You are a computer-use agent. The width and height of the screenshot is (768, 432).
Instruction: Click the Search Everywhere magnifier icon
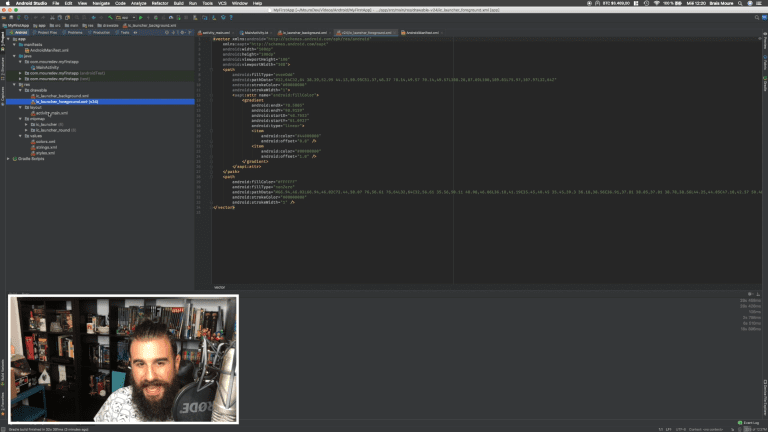[757, 18]
